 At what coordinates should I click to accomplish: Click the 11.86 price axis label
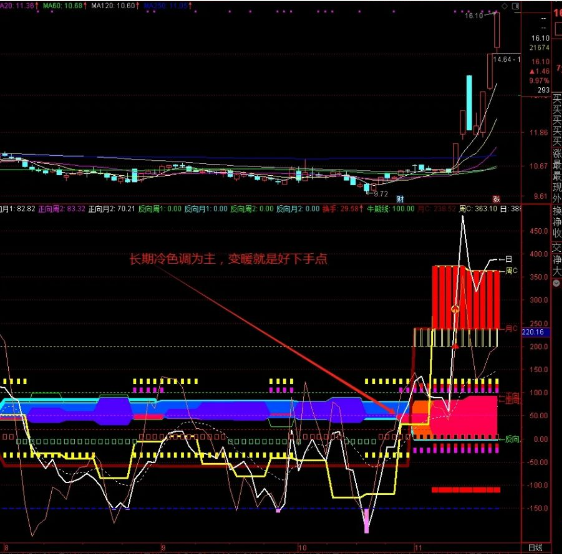[x=539, y=133]
